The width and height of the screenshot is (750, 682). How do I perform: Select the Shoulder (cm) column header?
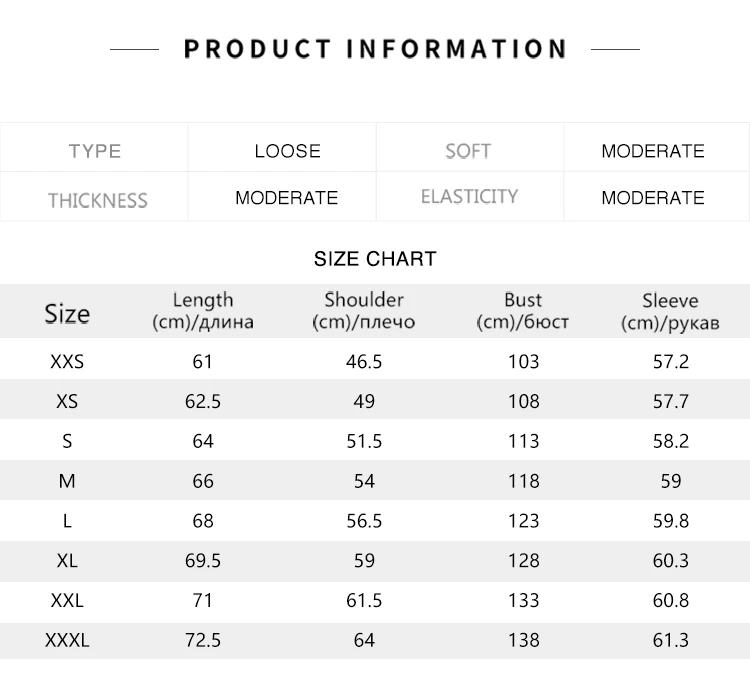(364, 311)
